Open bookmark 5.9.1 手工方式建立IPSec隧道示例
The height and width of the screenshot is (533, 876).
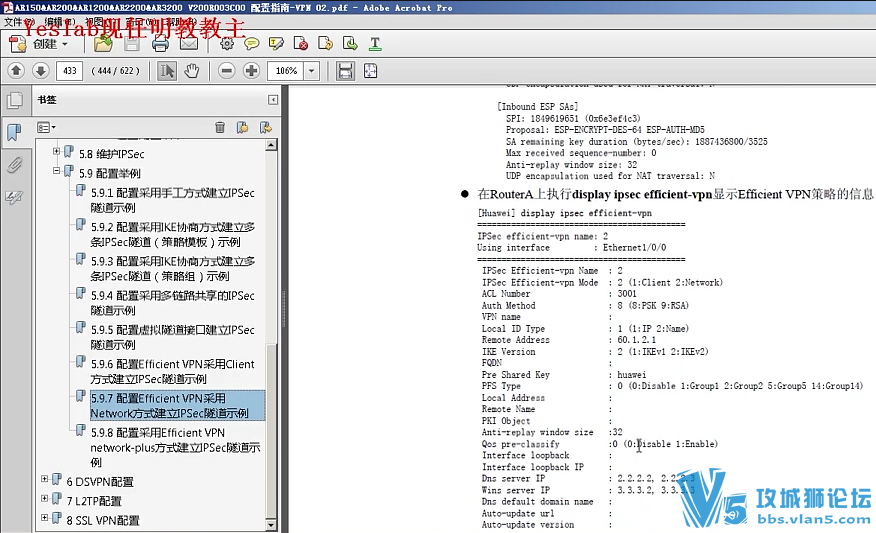(173, 200)
